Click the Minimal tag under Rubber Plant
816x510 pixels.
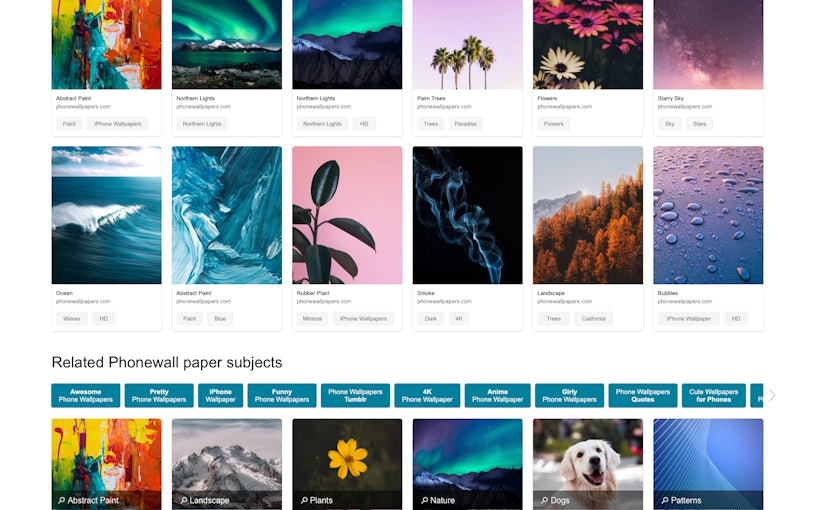point(312,319)
